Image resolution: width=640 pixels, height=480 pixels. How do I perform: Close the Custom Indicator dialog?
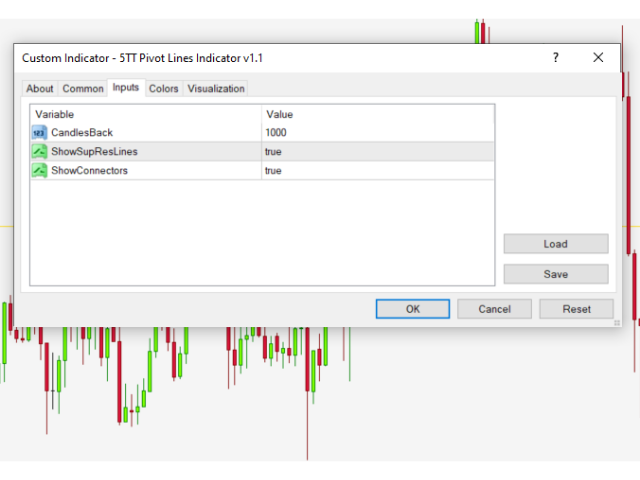pos(598,58)
